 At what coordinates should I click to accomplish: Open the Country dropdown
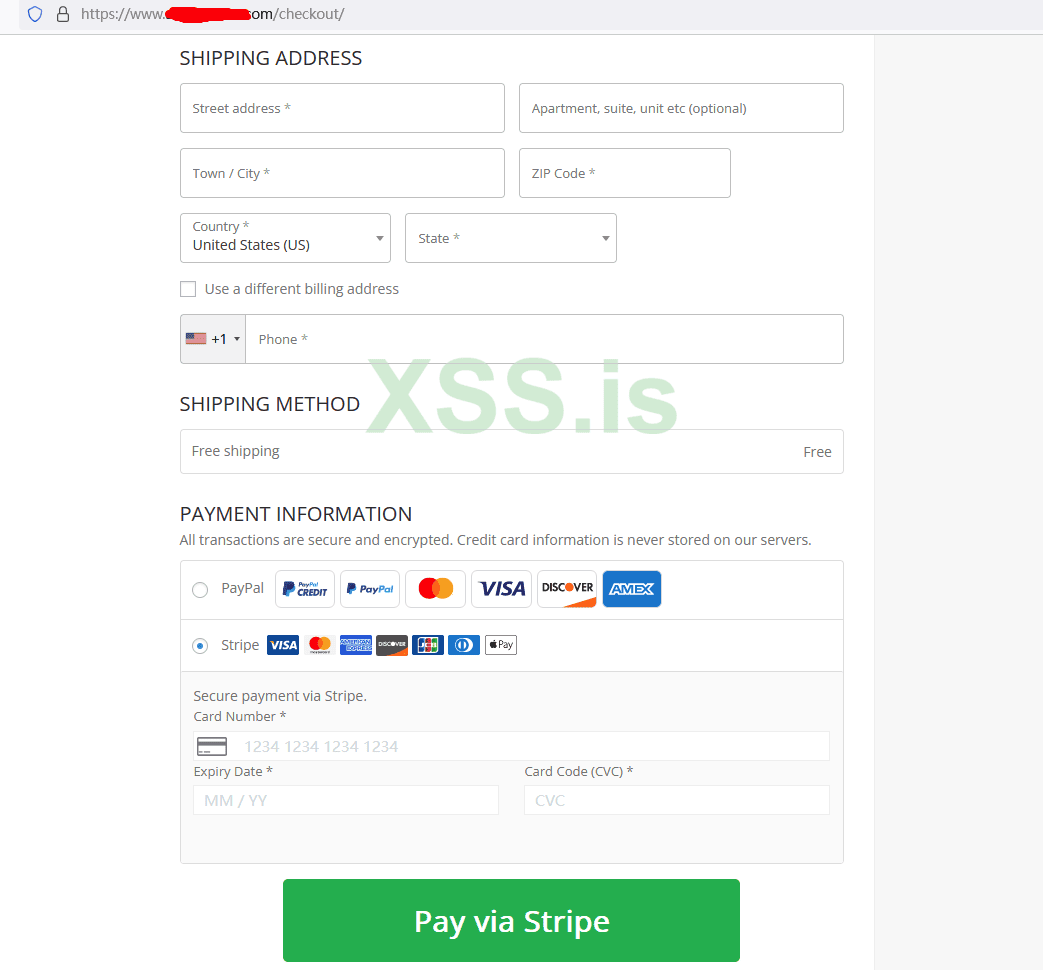pos(285,238)
